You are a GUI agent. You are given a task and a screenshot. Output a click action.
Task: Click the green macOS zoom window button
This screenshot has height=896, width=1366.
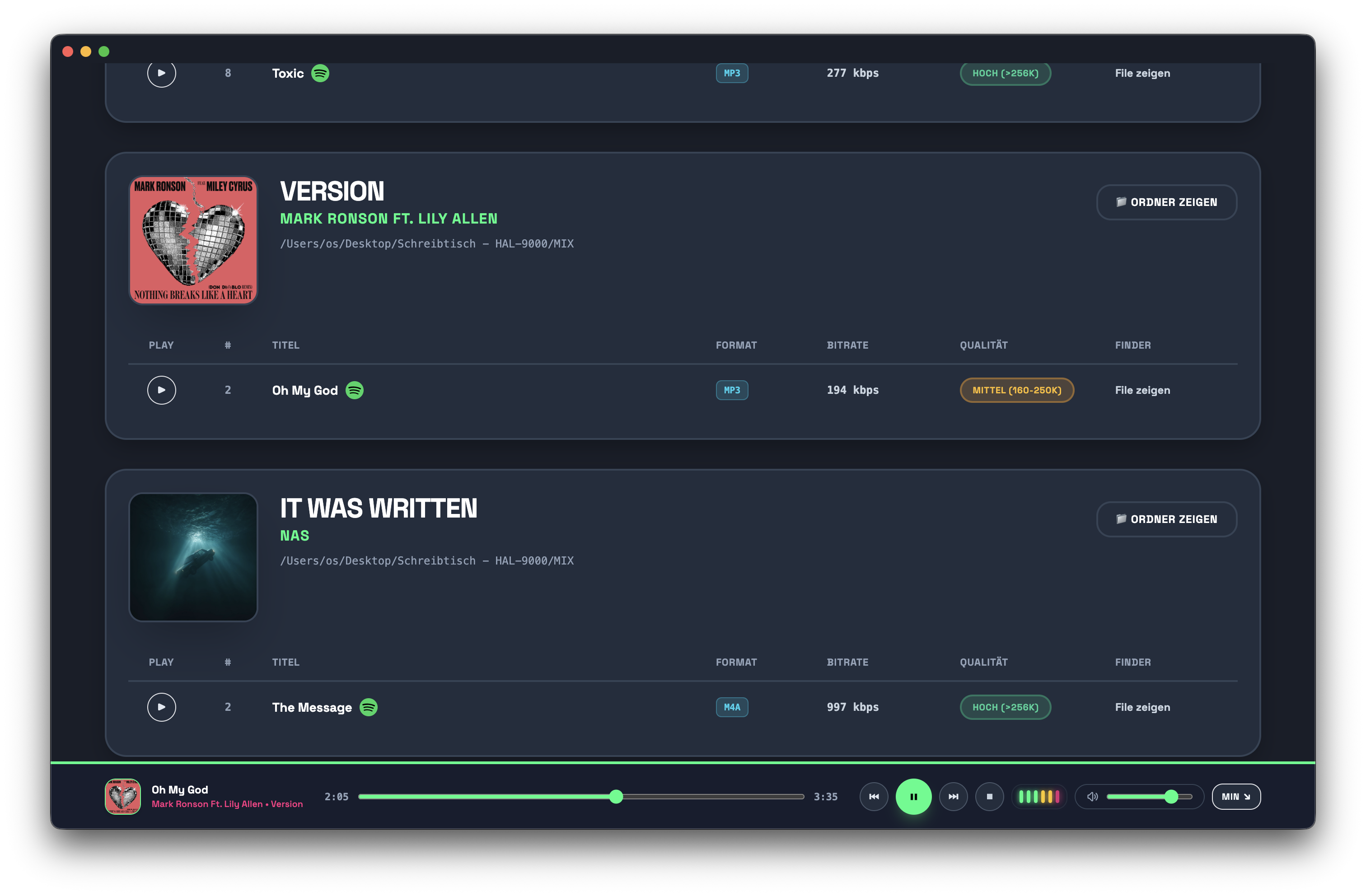104,51
